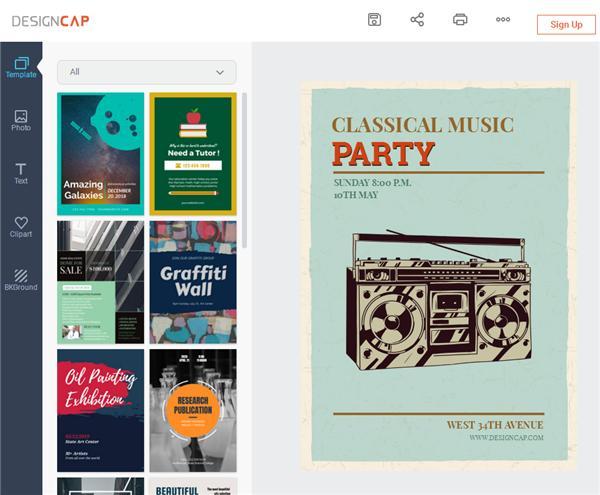Select the Need a Tutor template

click(193, 154)
